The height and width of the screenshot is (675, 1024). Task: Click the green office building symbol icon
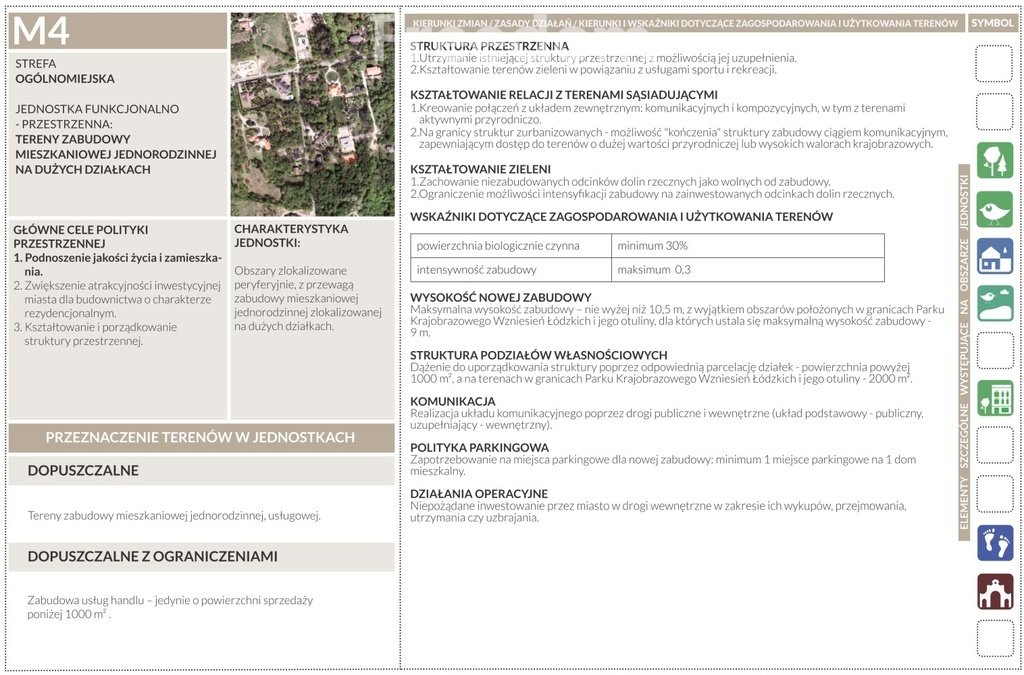(x=995, y=398)
